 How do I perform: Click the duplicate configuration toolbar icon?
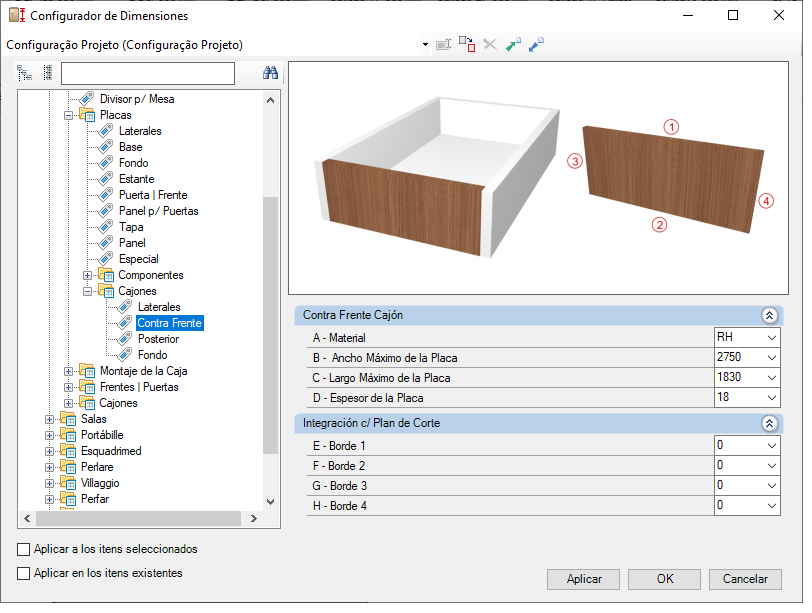click(467, 45)
